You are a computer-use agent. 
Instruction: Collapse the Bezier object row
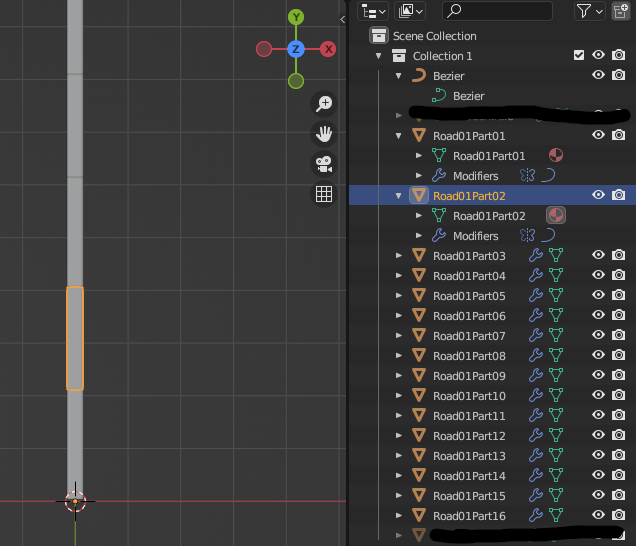pos(399,76)
